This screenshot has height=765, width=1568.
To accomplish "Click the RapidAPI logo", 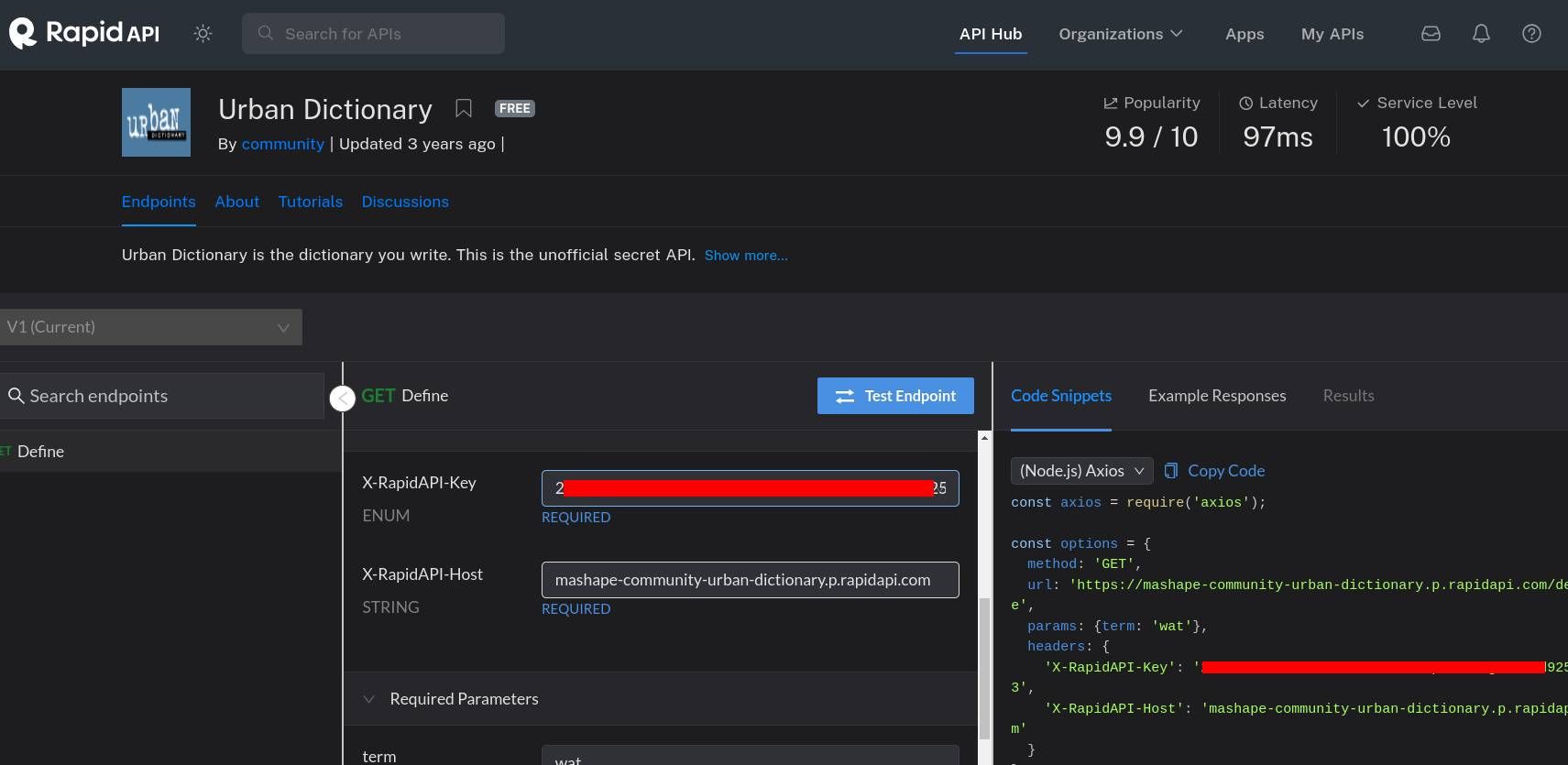I will pos(84,34).
